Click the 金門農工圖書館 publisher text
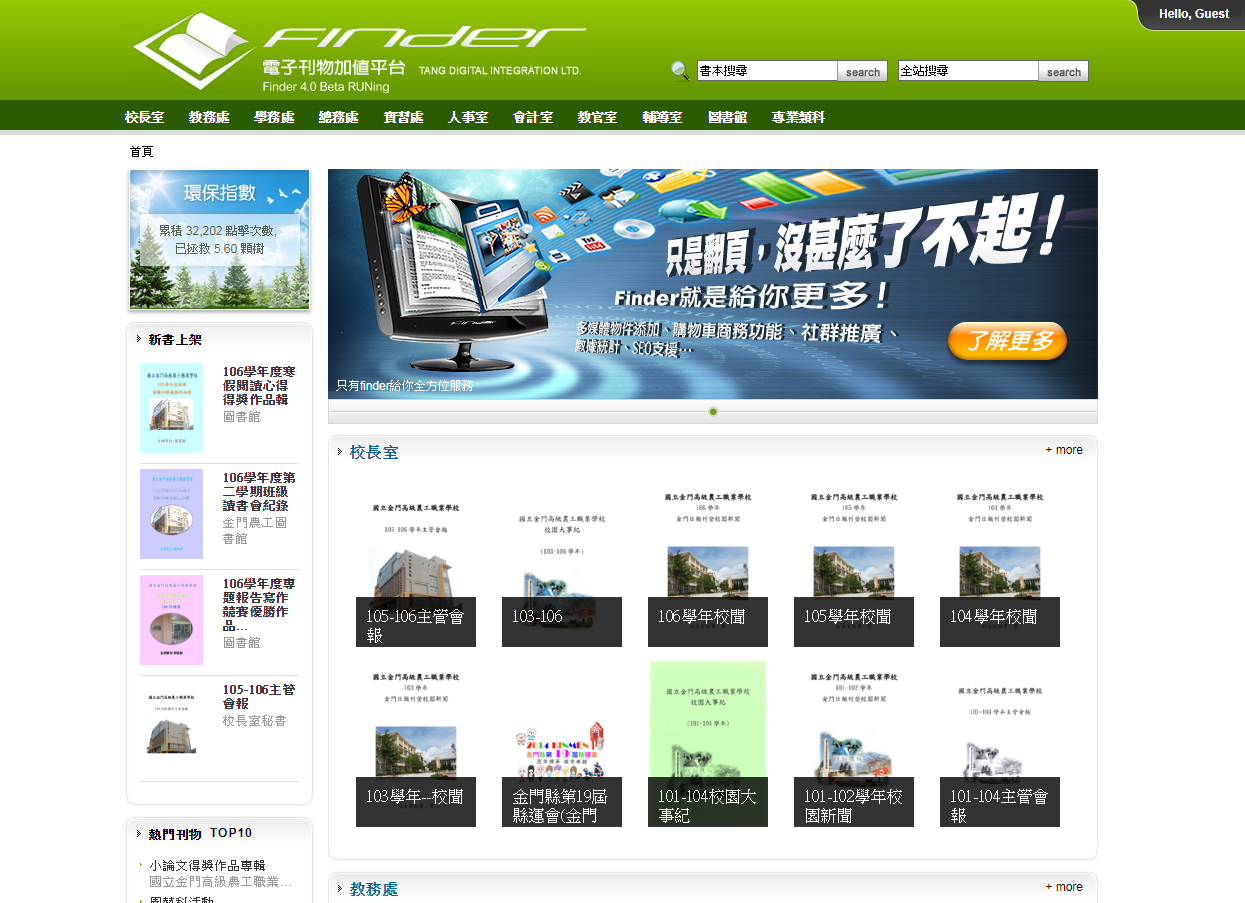This screenshot has height=903, width=1245. [x=255, y=530]
